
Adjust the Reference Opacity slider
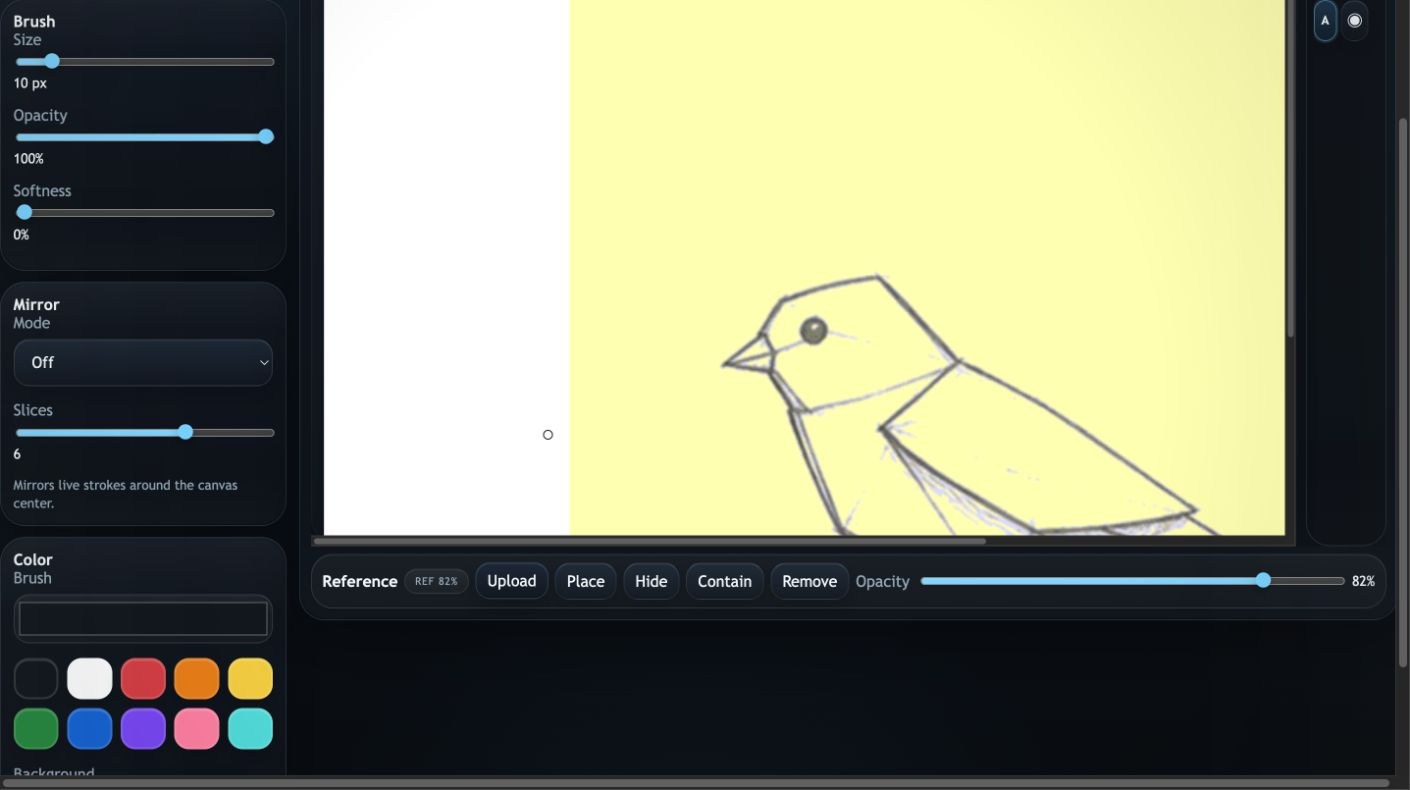click(x=1132, y=581)
